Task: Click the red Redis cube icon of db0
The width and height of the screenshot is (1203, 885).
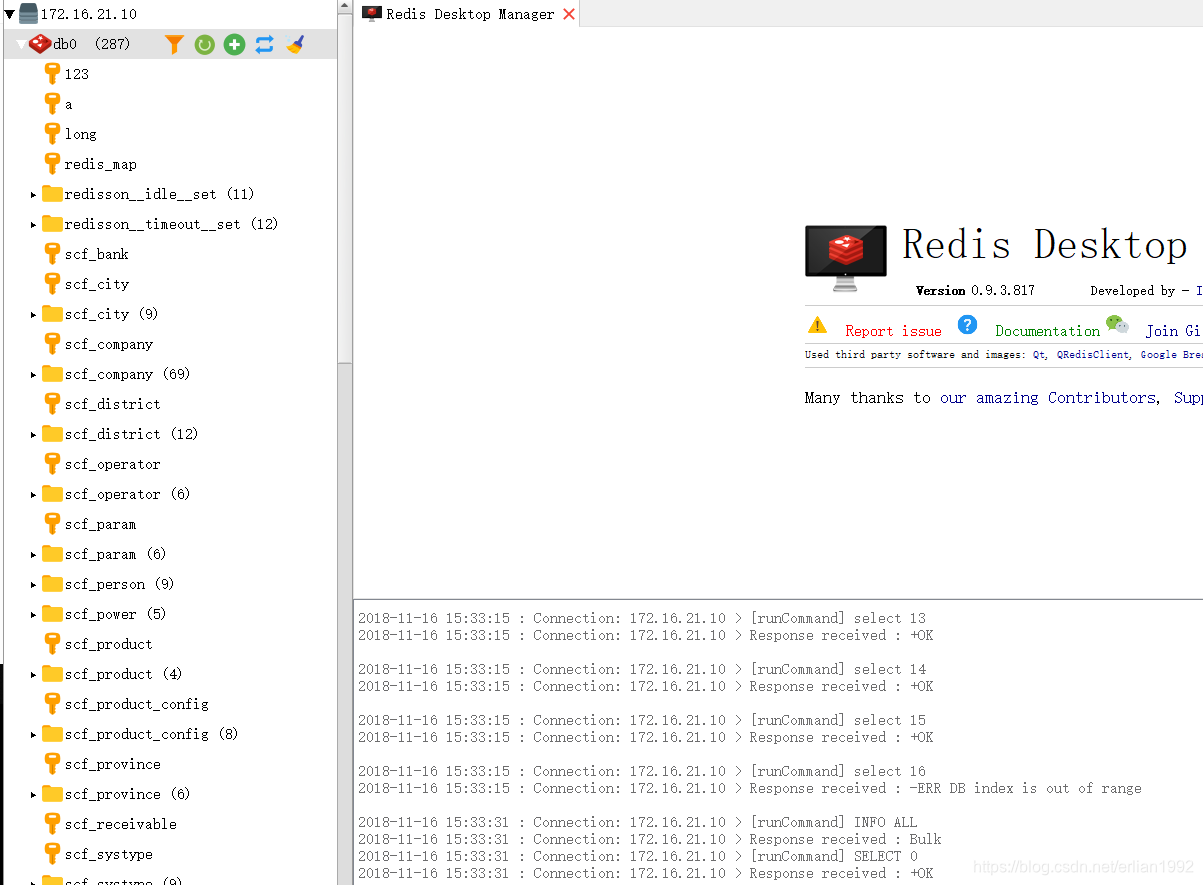Action: coord(40,44)
